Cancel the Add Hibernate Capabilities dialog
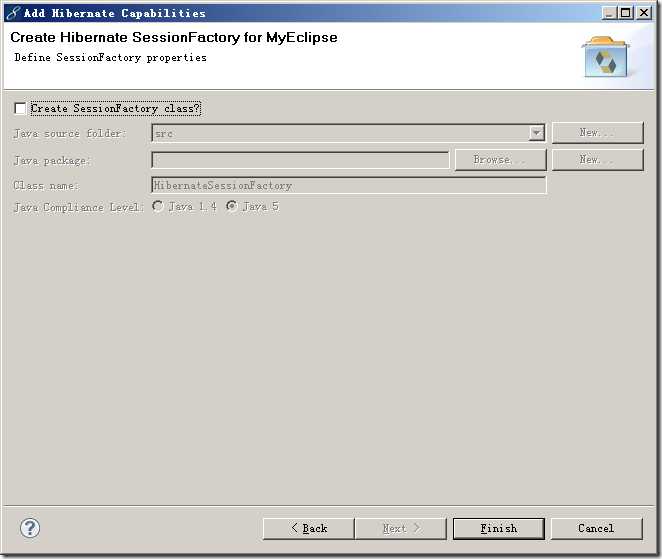 [597, 529]
